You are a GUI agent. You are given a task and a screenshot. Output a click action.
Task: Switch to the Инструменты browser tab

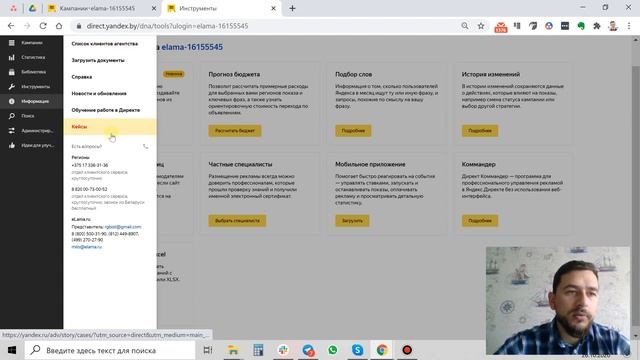point(198,8)
